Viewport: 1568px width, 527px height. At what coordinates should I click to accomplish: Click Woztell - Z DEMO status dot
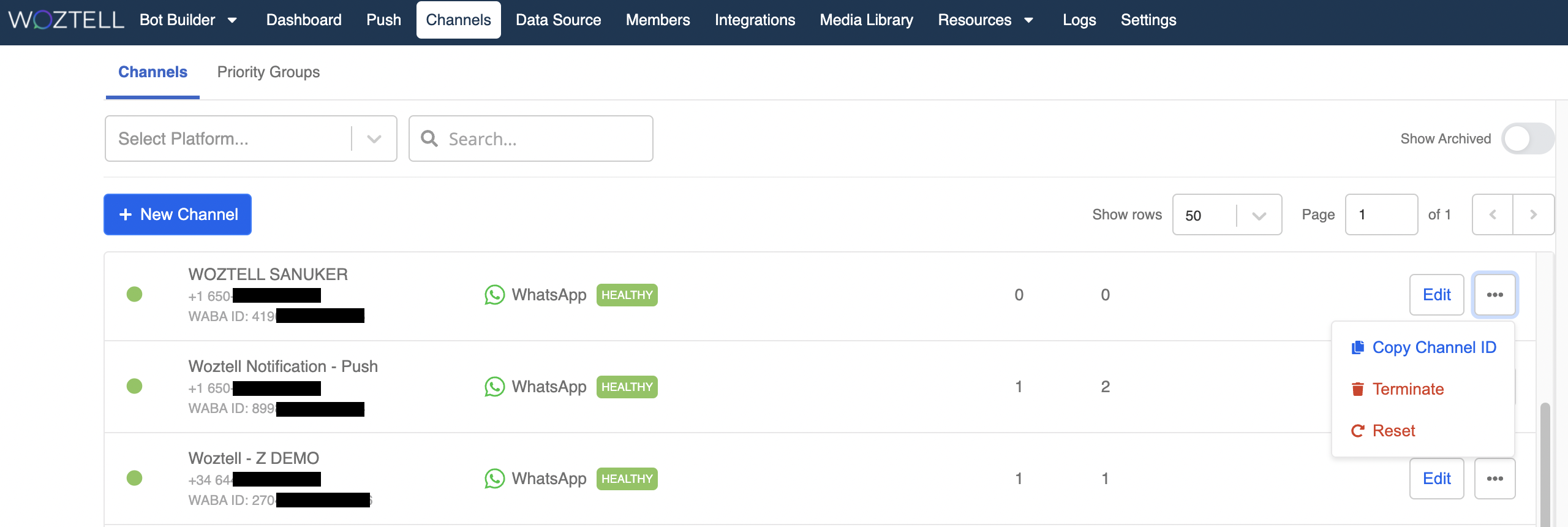[x=134, y=479]
